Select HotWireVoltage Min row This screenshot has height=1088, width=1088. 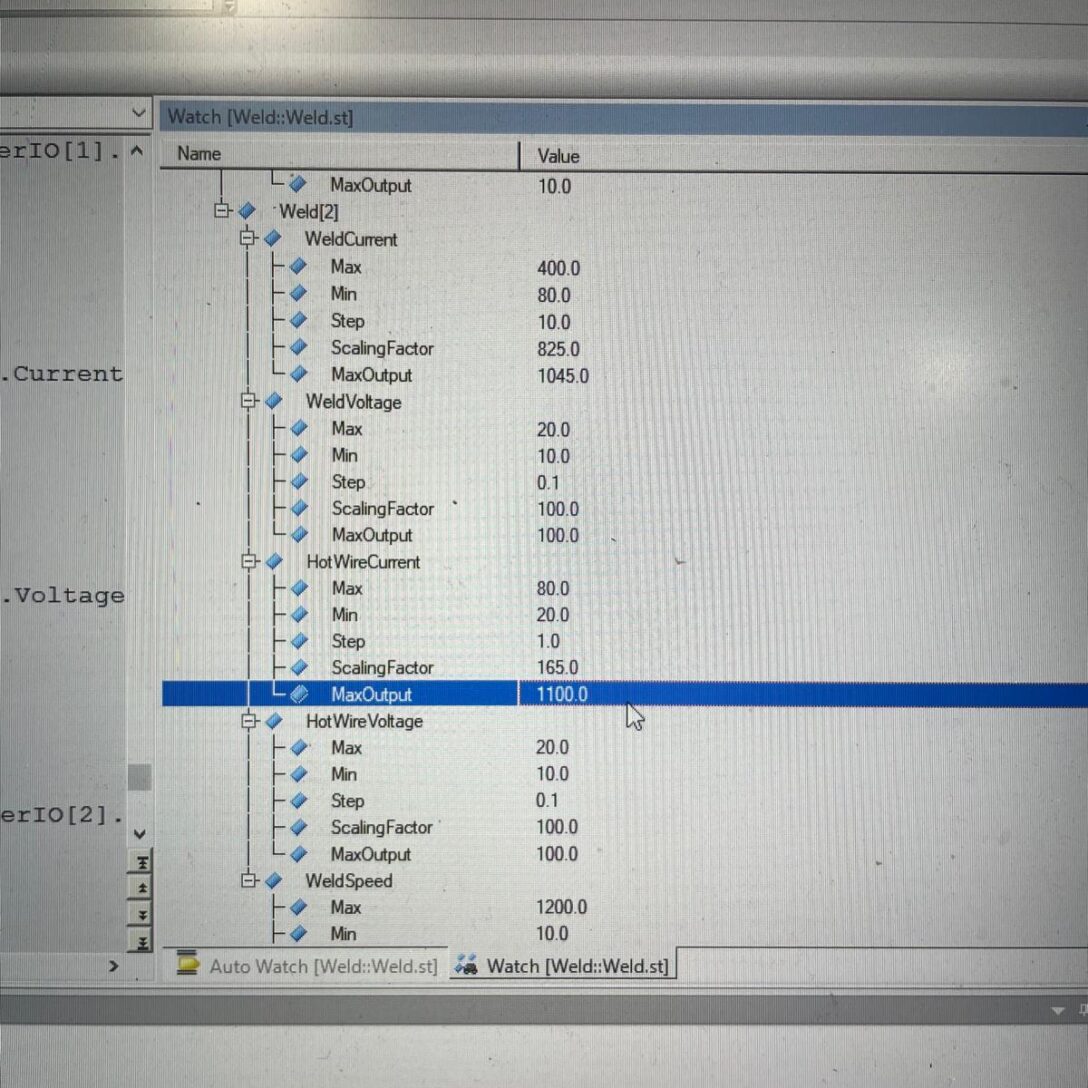pos(624,774)
